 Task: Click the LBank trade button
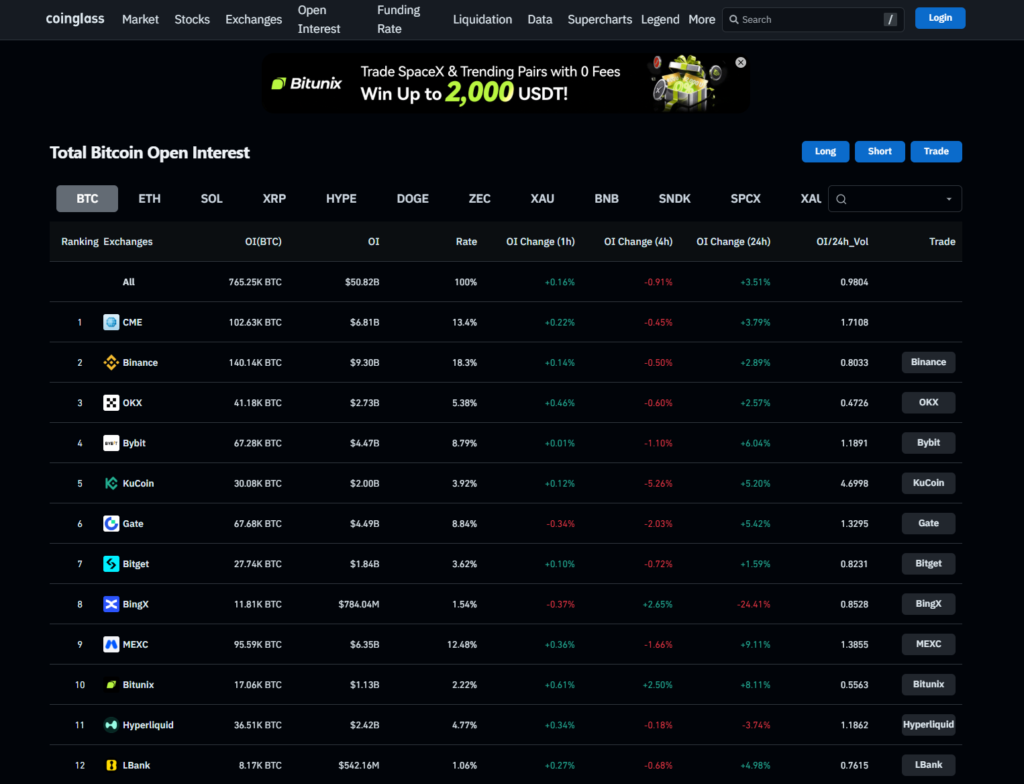(x=928, y=765)
